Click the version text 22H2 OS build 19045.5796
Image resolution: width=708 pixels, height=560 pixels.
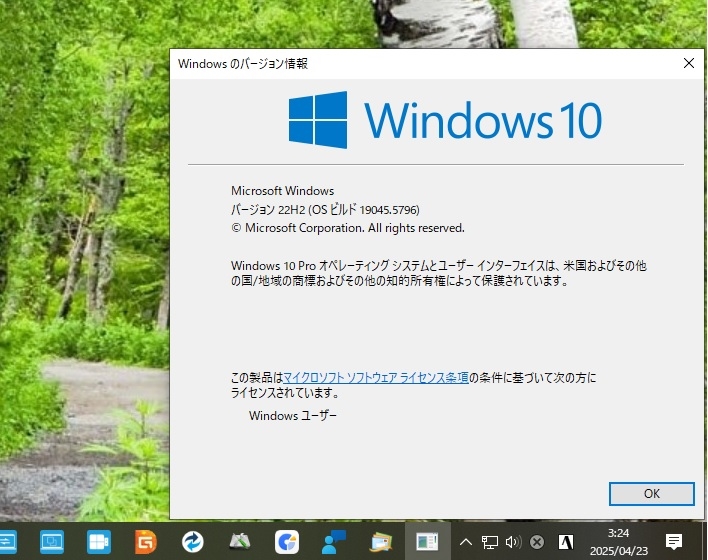pyautogui.click(x=325, y=210)
